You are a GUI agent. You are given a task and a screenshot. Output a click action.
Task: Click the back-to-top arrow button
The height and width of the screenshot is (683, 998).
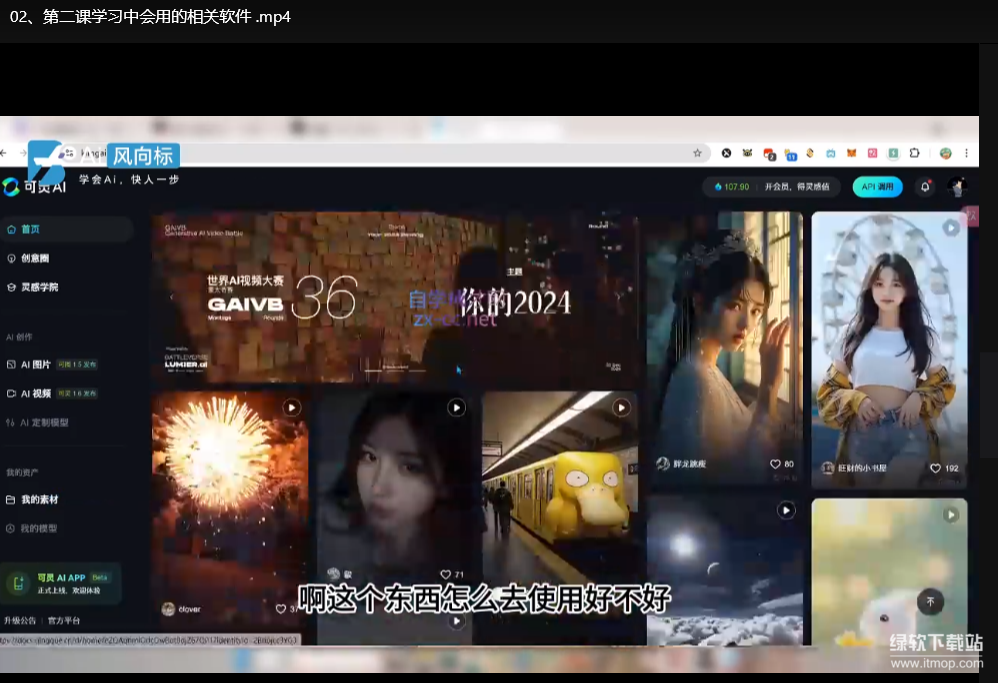tap(930, 602)
